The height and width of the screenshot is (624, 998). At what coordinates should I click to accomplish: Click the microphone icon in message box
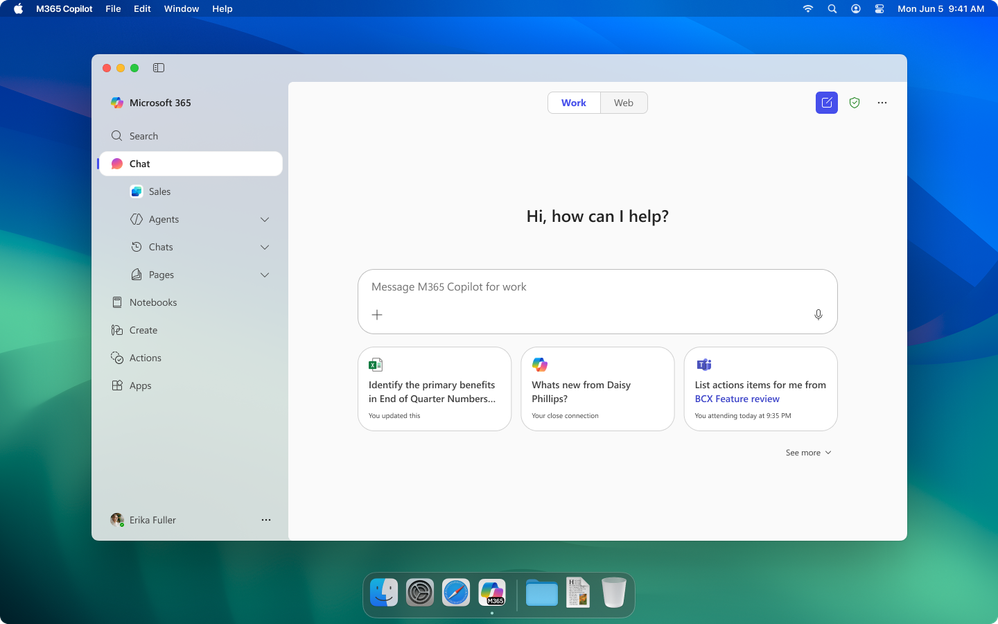point(818,315)
